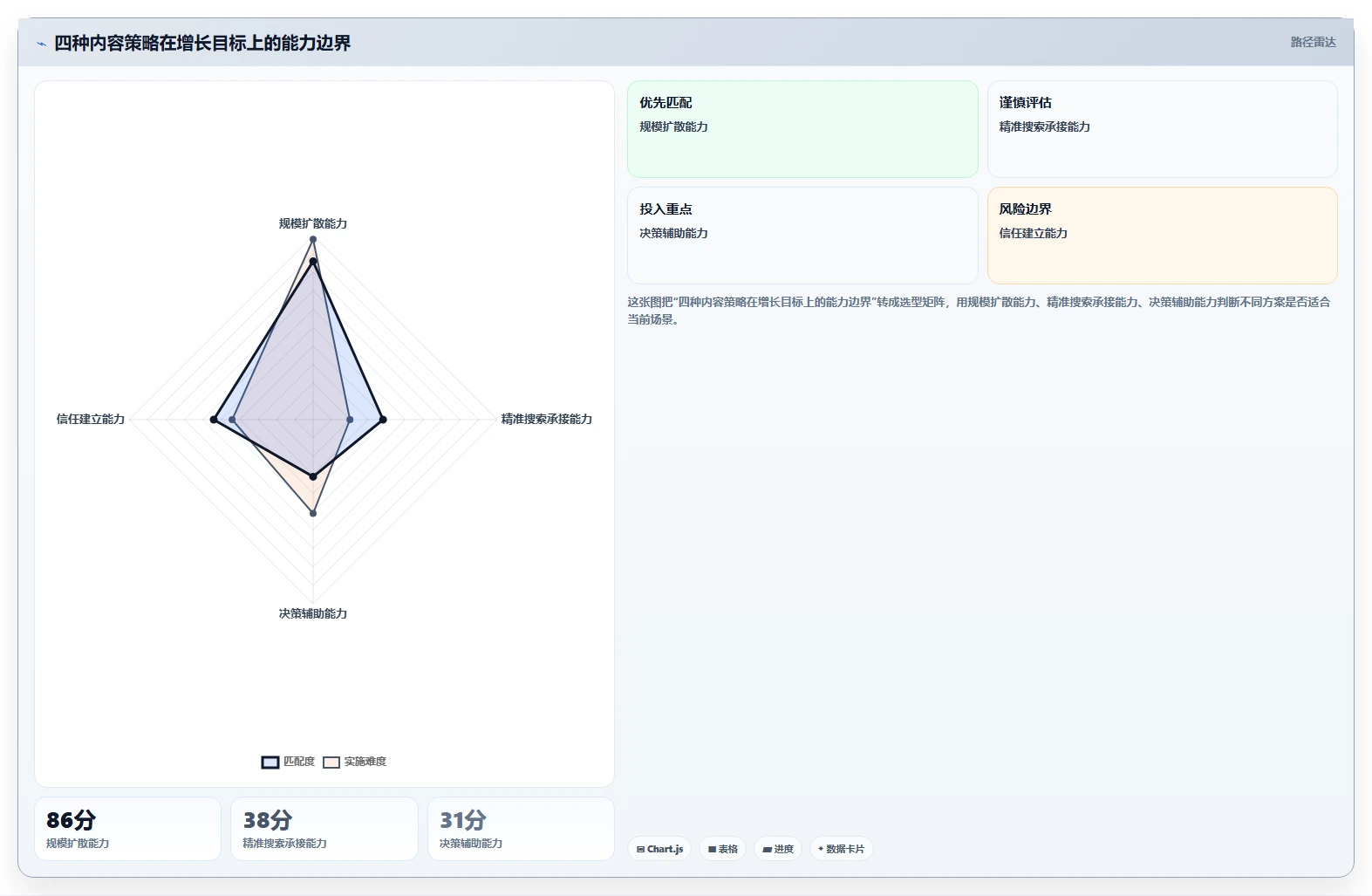
Task: Open the 谨慎评估 card
Action: 1162,129
